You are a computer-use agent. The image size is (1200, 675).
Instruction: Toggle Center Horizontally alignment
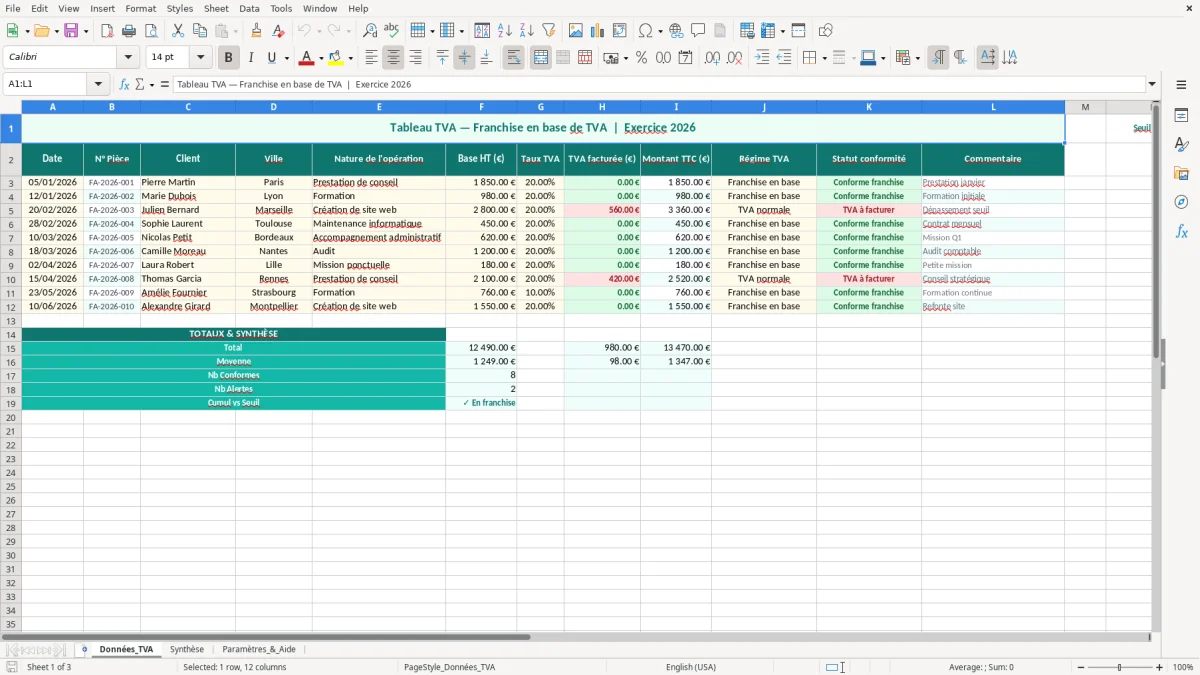(x=393, y=58)
